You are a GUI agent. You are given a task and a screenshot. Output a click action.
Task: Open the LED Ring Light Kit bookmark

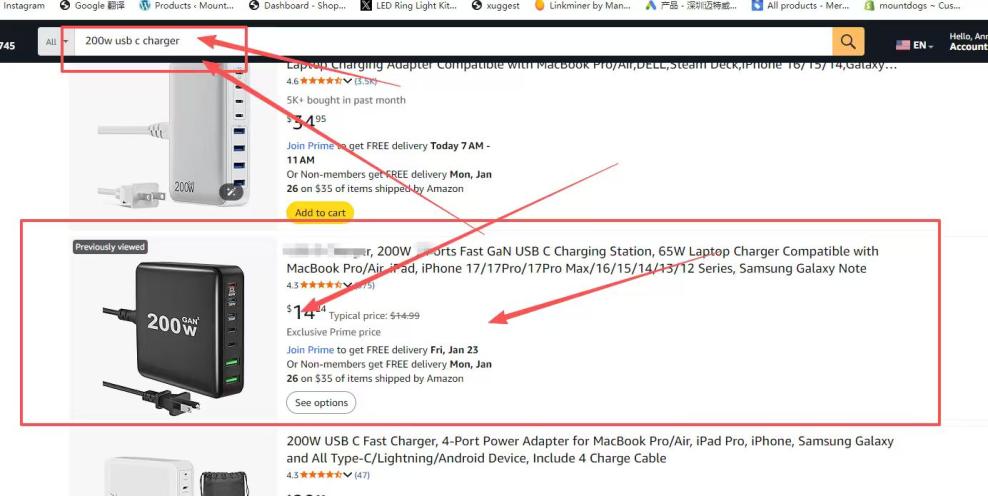click(410, 6)
